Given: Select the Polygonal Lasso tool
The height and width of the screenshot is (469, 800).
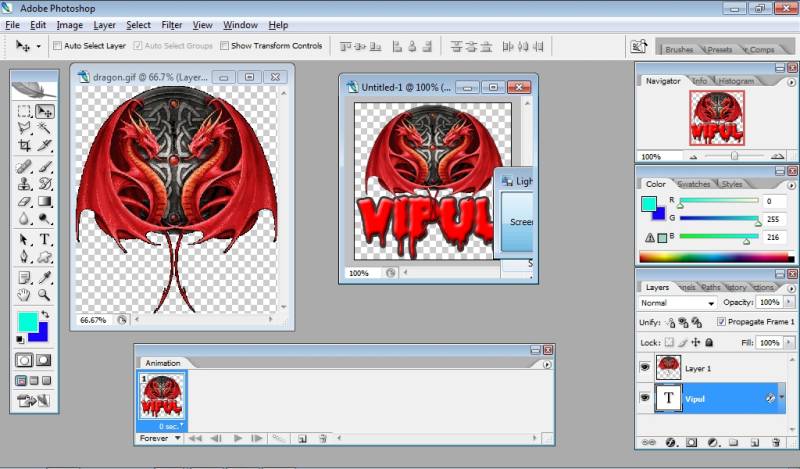Looking at the screenshot, I should click(x=24, y=128).
